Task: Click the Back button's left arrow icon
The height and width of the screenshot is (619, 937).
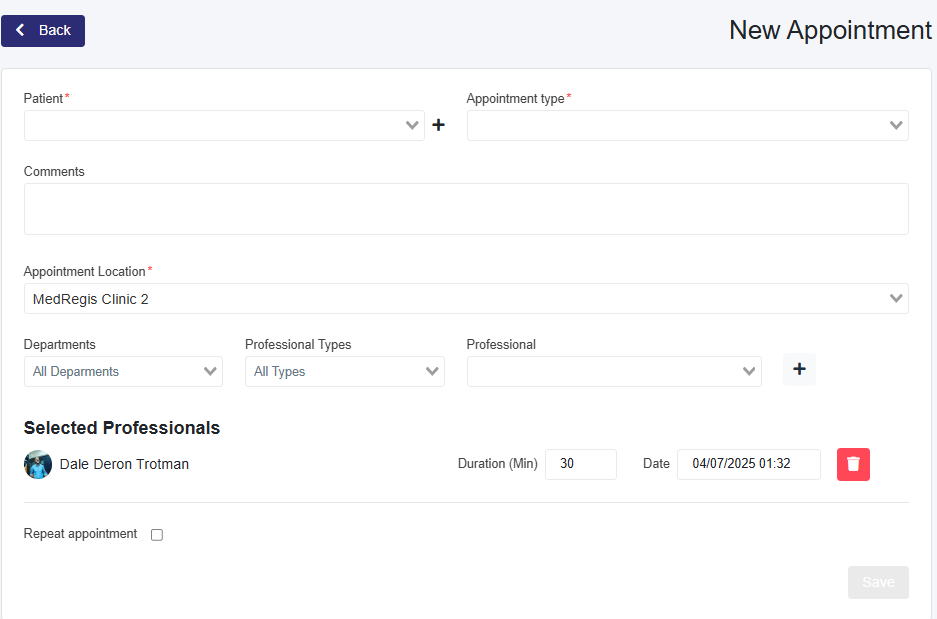Action: pos(20,30)
